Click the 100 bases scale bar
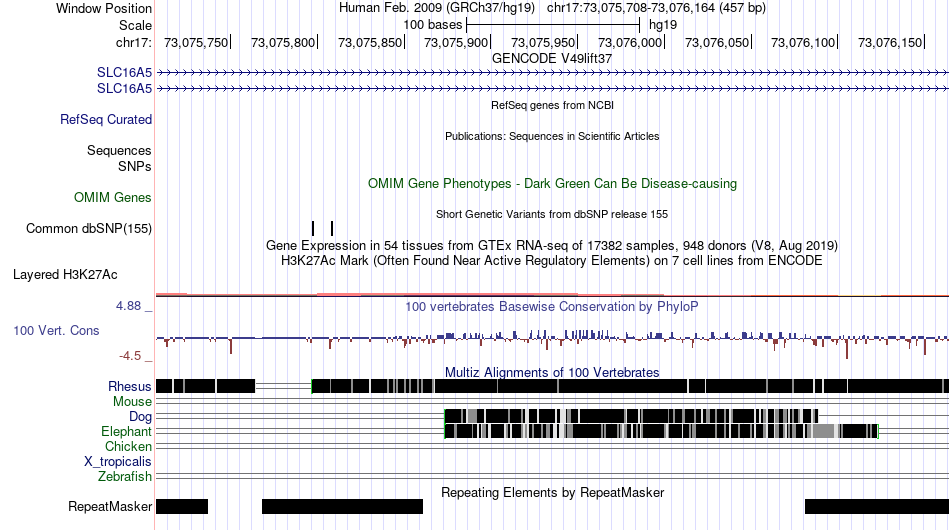950x530 pixels. coord(553,25)
